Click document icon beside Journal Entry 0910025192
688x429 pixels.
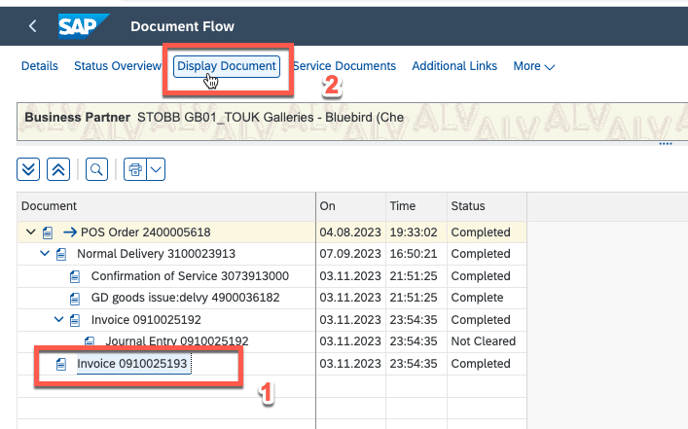click(x=90, y=342)
